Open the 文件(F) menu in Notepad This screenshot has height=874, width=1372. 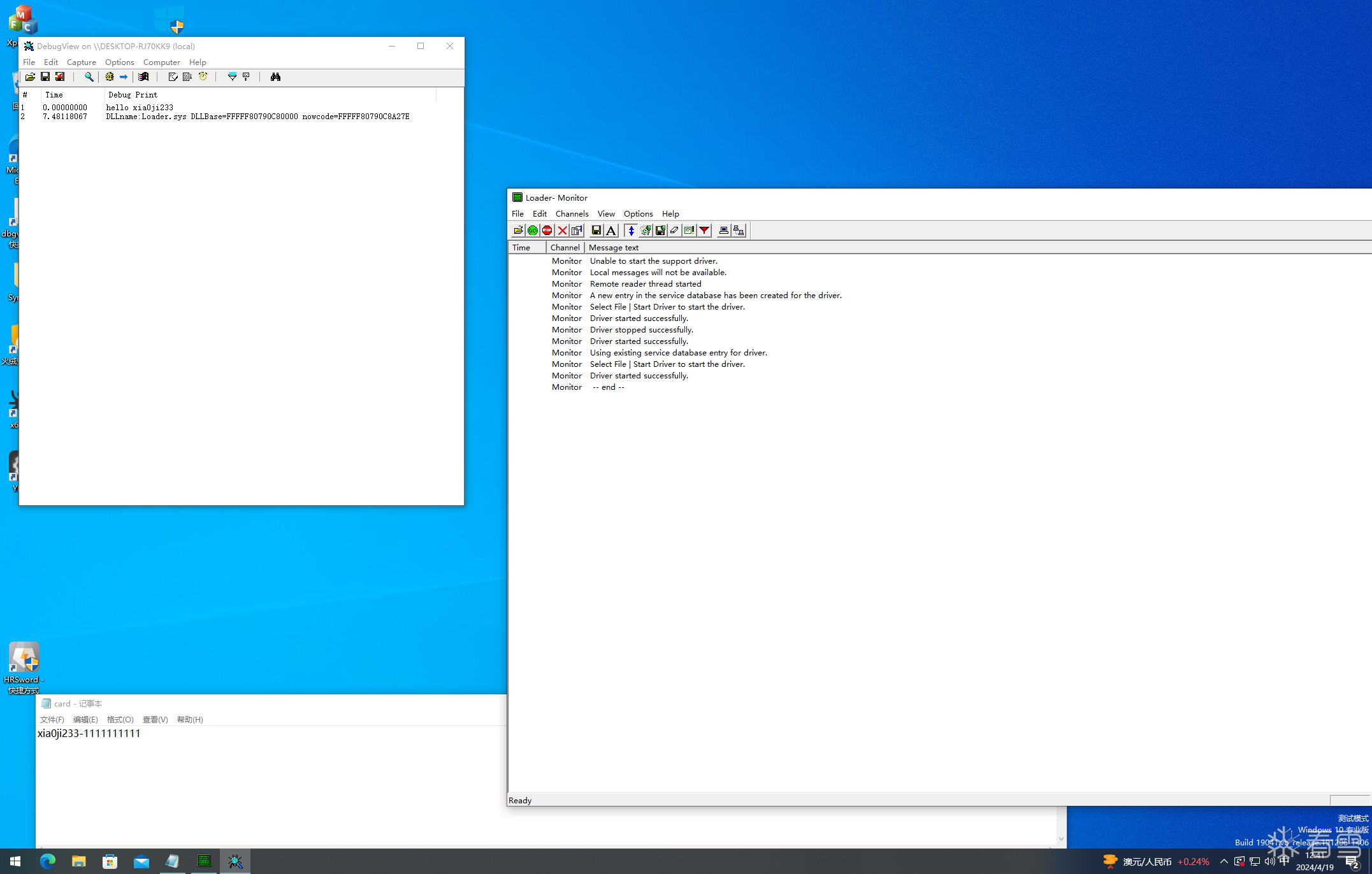coord(52,720)
